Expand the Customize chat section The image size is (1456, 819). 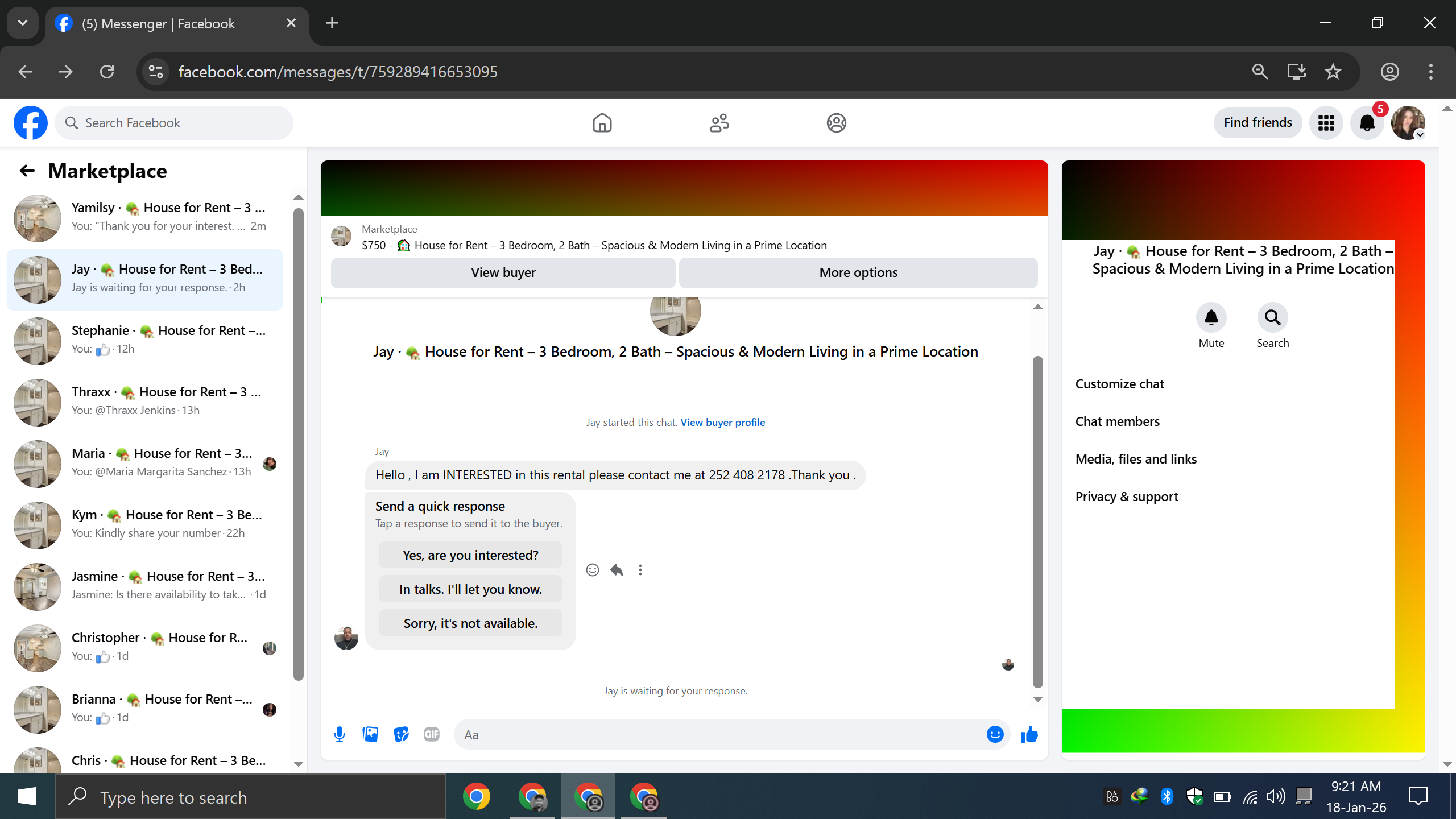[x=1119, y=384]
